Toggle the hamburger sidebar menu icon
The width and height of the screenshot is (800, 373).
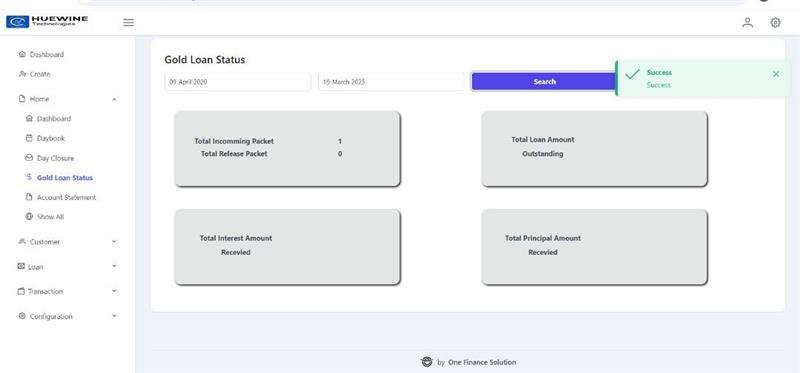(129, 22)
